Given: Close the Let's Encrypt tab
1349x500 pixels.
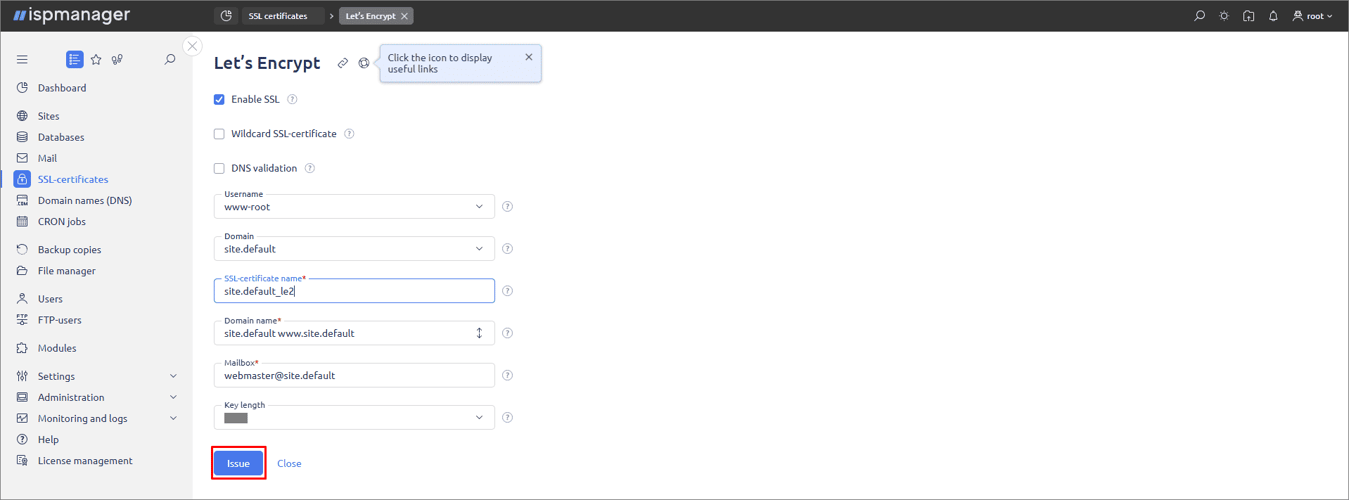Looking at the screenshot, I should click(x=404, y=16).
